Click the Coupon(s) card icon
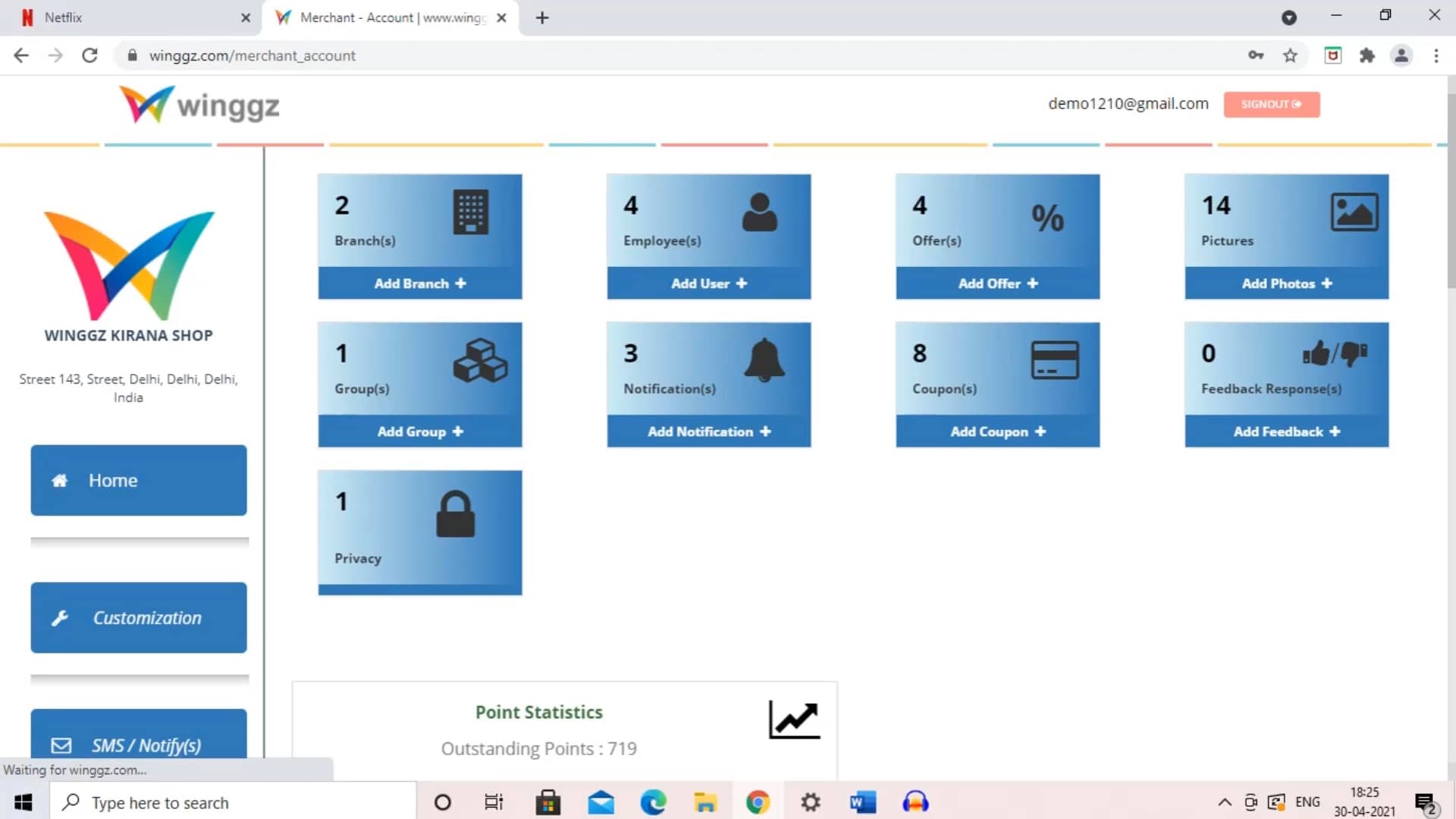The height and width of the screenshot is (819, 1456). point(1055,359)
